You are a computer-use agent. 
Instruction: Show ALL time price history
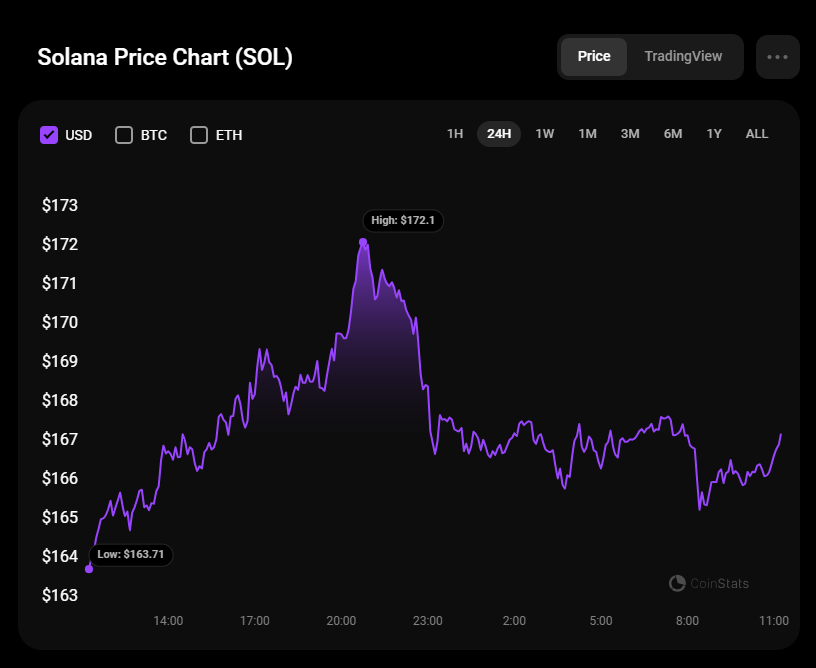[757, 134]
